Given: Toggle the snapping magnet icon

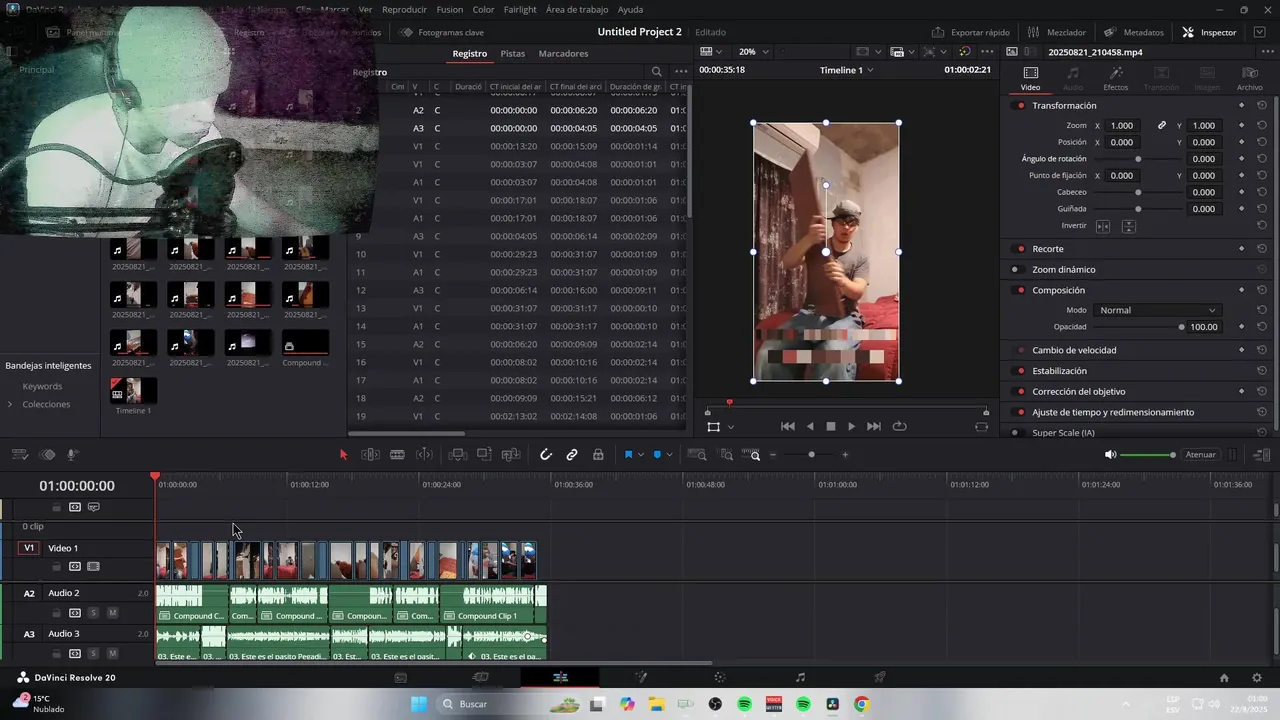Looking at the screenshot, I should (546, 454).
